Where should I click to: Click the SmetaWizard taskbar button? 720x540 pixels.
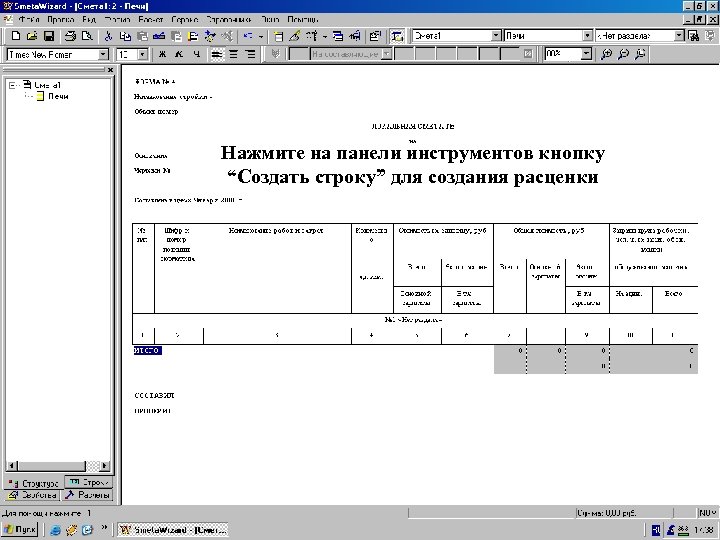pyautogui.click(x=173, y=530)
